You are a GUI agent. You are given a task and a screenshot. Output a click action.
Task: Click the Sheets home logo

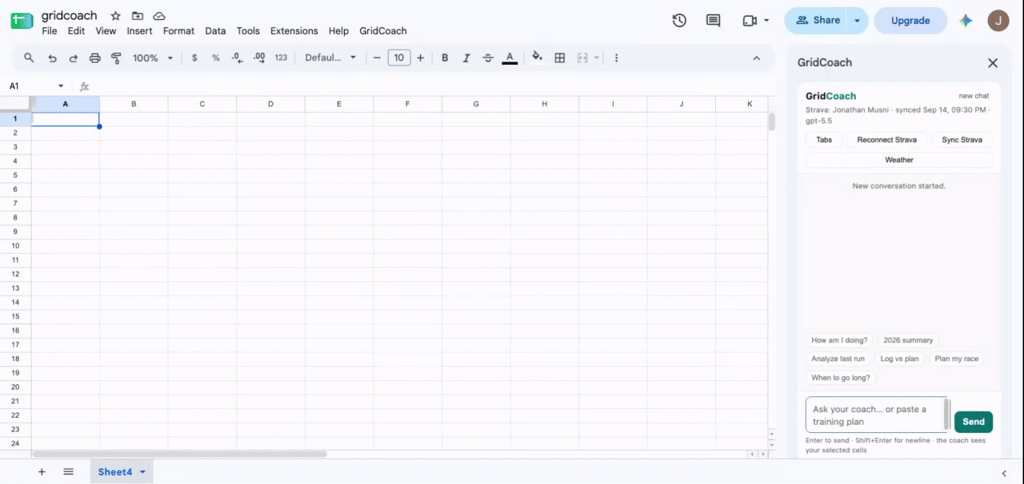click(x=22, y=20)
